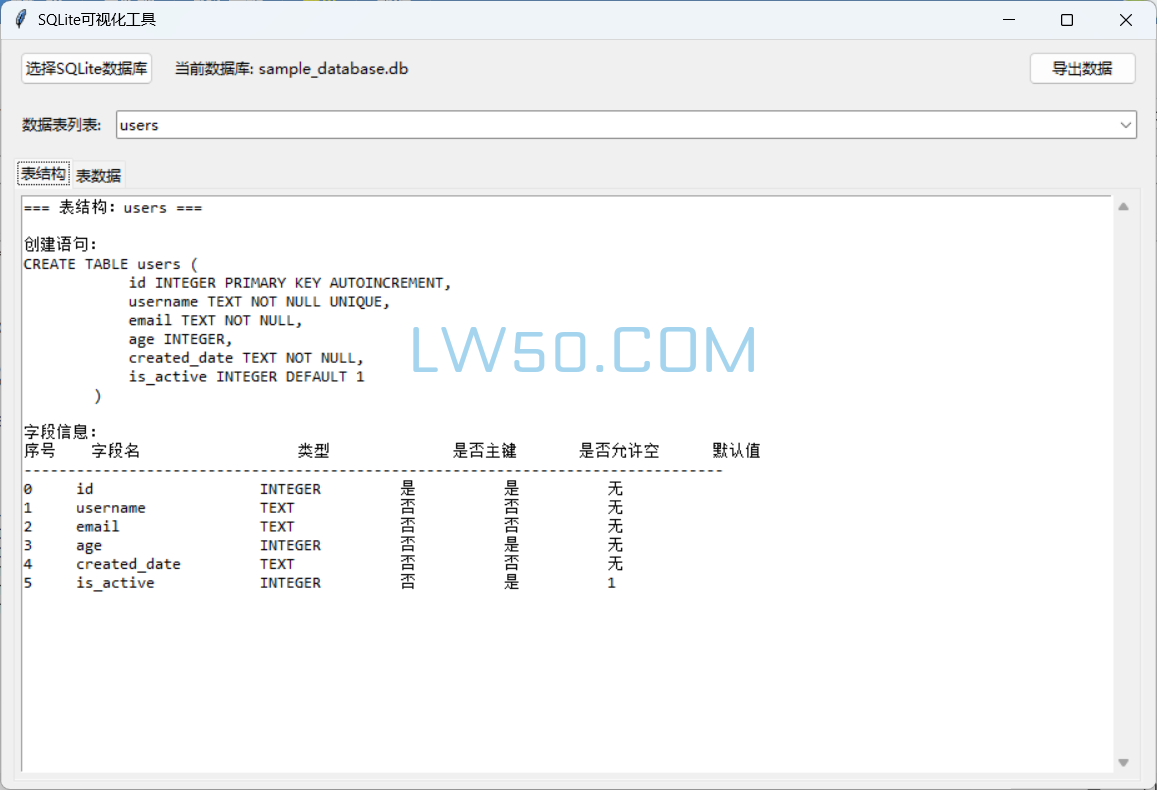This screenshot has height=790, width=1157.
Task: Click the 当前数据库 sample_database.db label
Action: 291,69
